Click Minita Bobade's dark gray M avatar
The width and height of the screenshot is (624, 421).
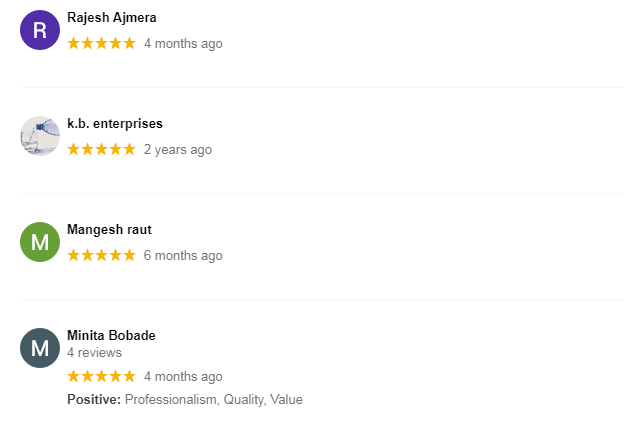[40, 348]
